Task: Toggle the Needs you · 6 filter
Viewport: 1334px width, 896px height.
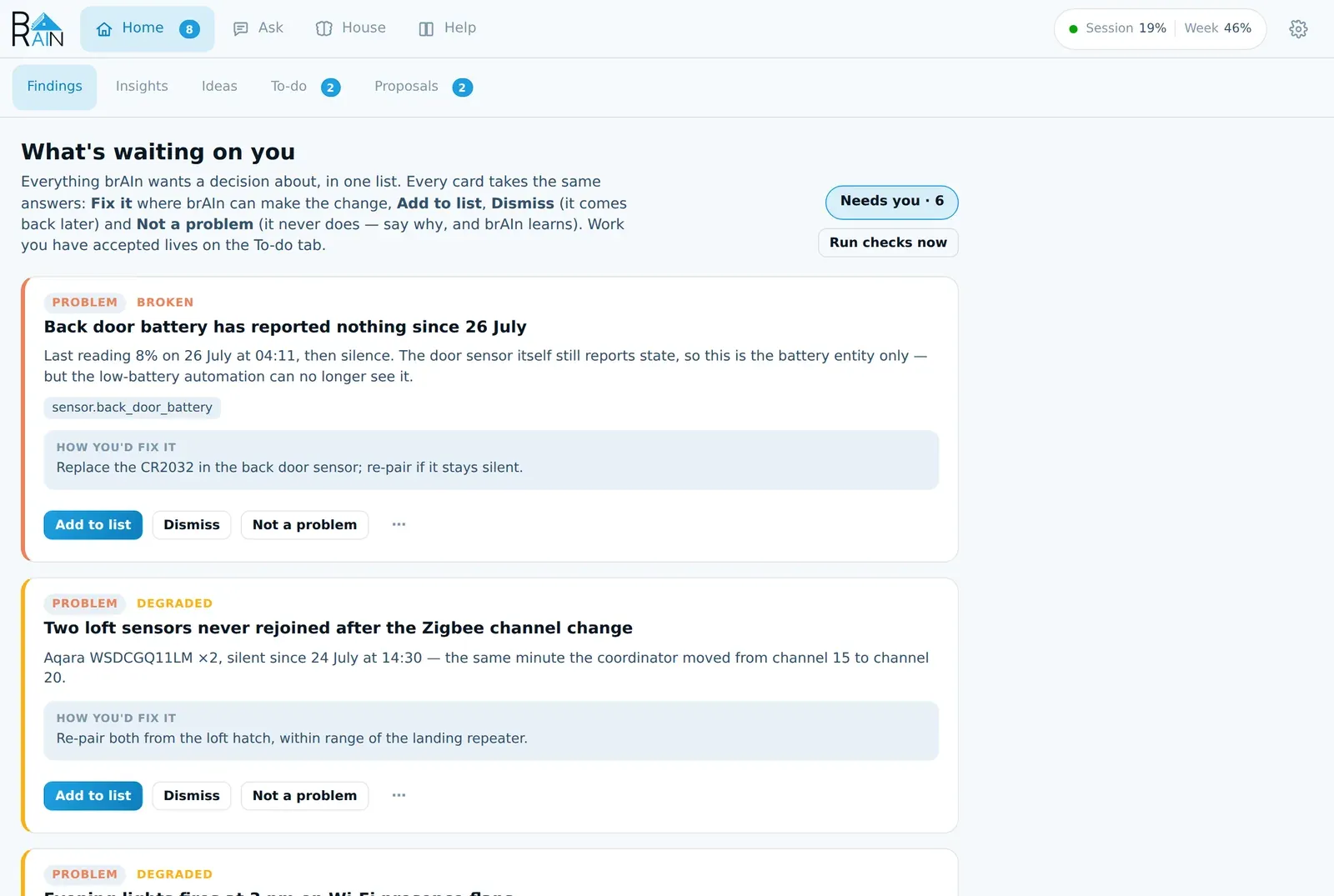Action: coord(891,202)
